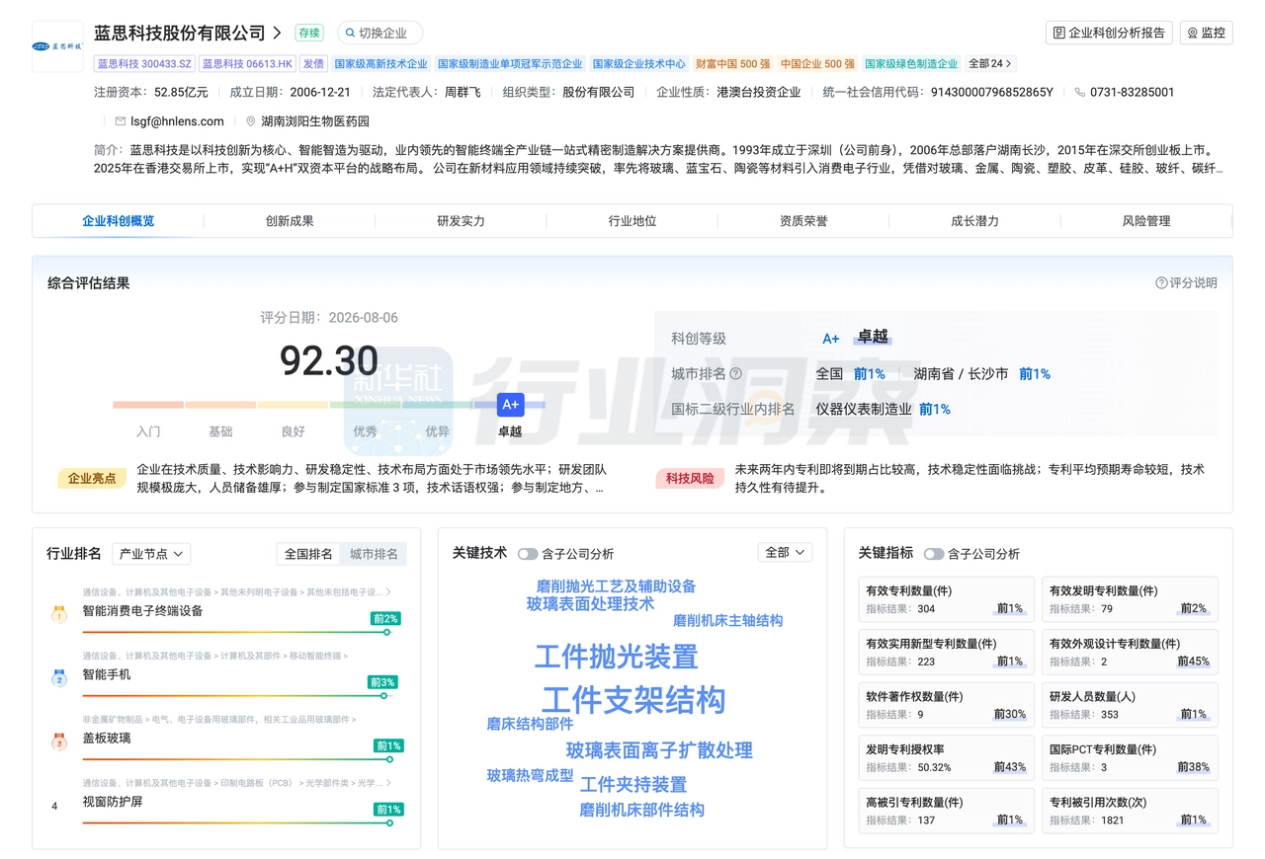Click the 发债 tag

(x=314, y=63)
